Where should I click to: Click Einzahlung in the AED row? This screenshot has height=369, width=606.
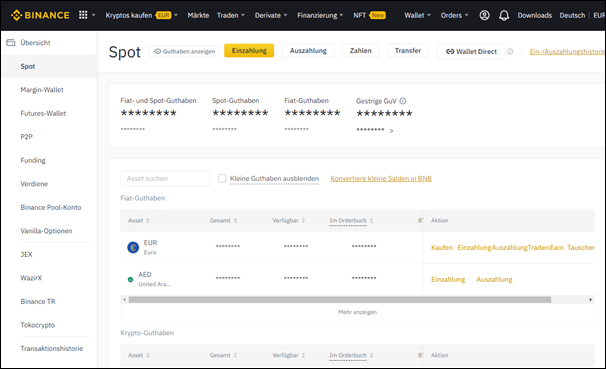[448, 279]
